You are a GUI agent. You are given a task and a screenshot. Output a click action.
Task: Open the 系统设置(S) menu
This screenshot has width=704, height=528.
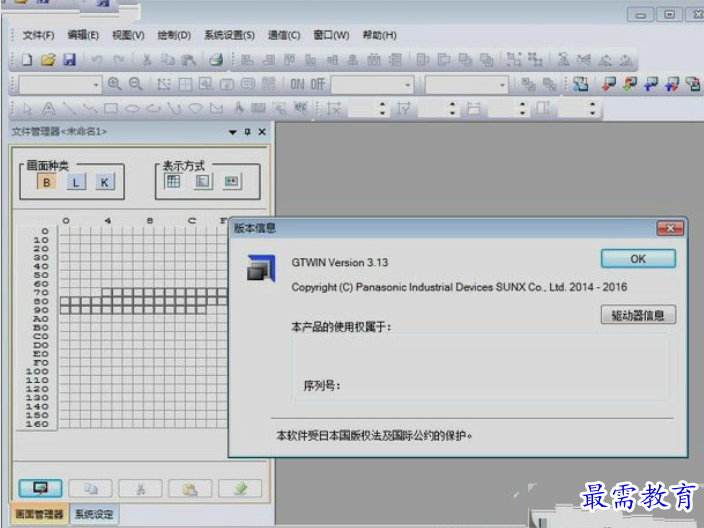229,35
